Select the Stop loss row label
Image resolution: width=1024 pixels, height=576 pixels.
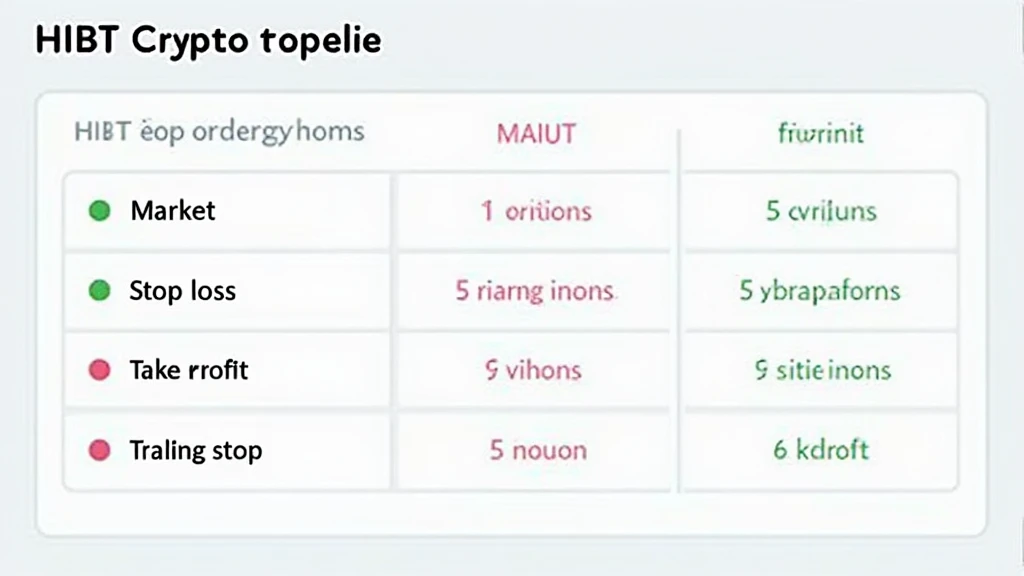[x=182, y=291]
